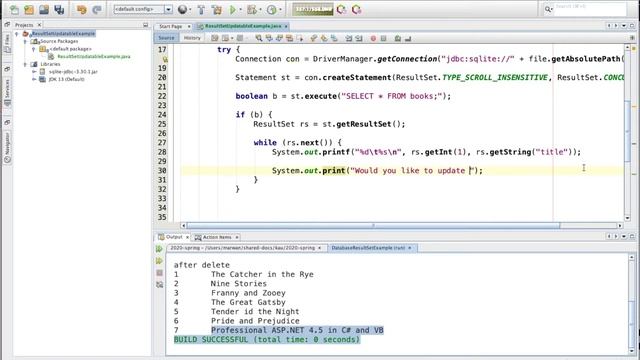Click the Open Project toolbar icon
This screenshot has height=360, width=640.
[44, 9]
